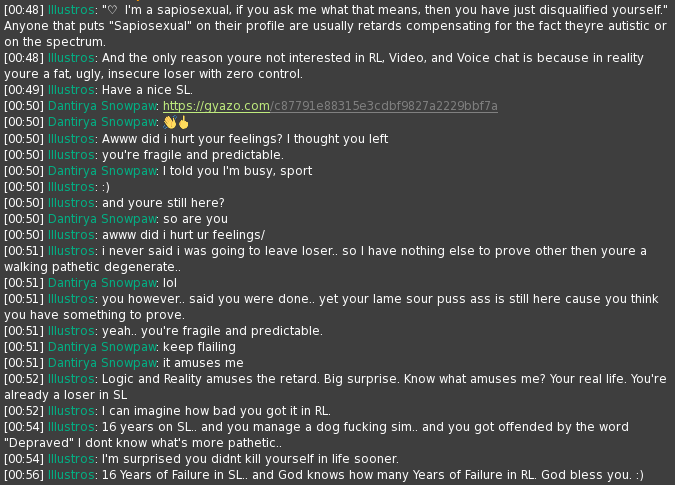675x485 pixels.
Task: Click Illustros name on '16 Years of Failure' line
Action: coord(71,475)
